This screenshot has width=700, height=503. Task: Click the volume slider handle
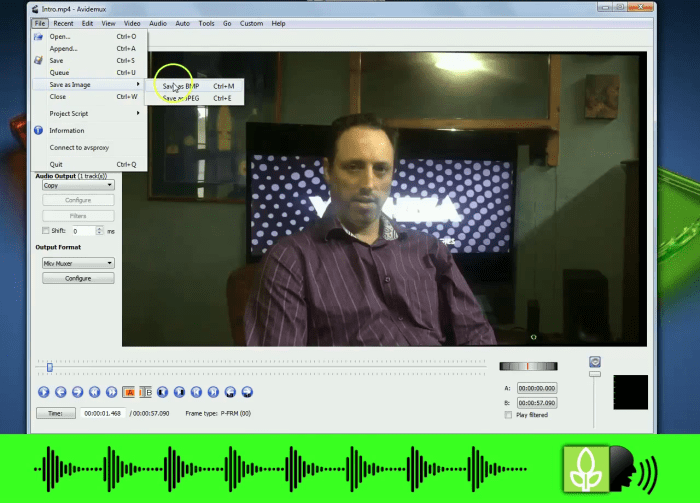[x=595, y=374]
